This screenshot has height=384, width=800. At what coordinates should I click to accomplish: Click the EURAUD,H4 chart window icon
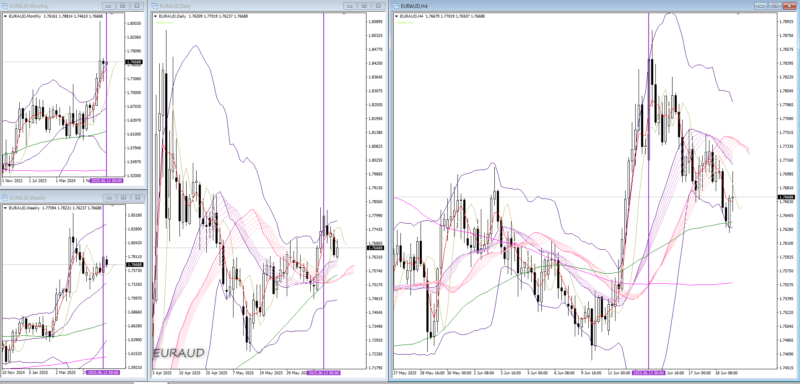pyautogui.click(x=396, y=6)
